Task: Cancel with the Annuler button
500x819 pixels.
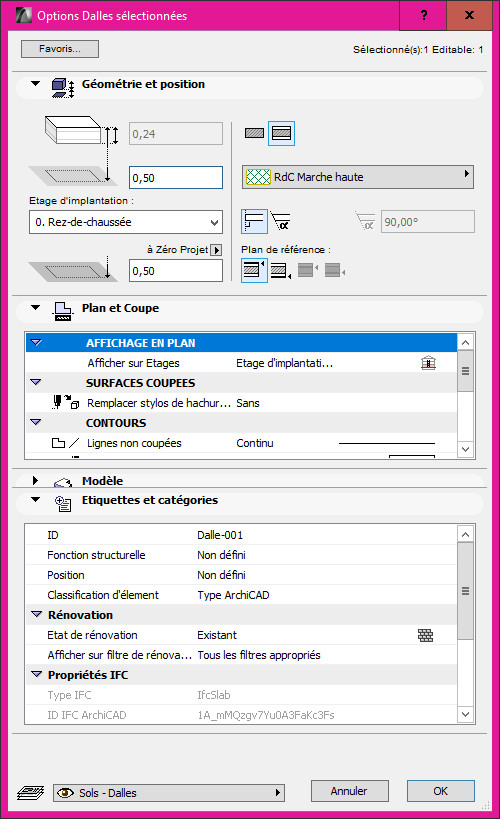Action: 349,791
